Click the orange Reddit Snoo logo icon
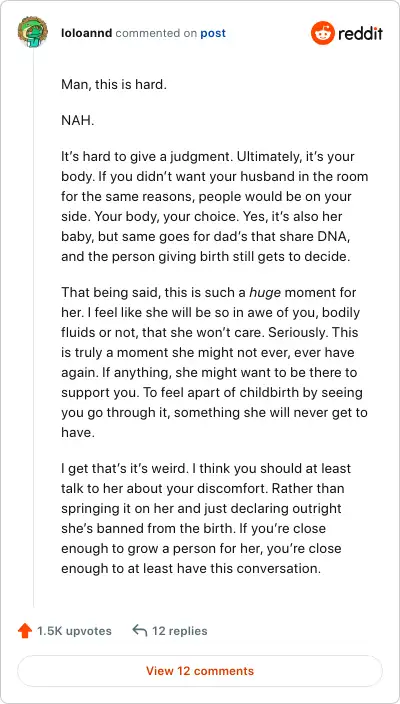 click(323, 33)
